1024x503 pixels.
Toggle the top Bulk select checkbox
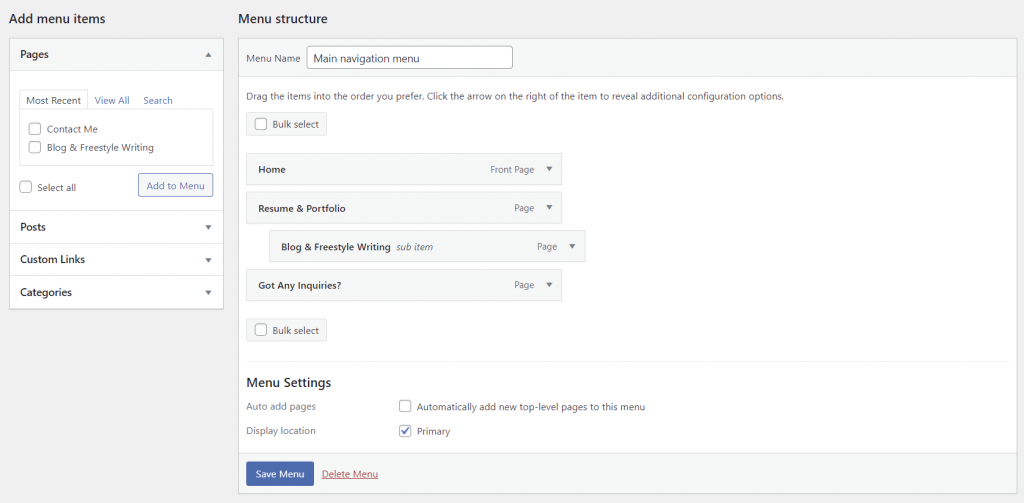261,124
